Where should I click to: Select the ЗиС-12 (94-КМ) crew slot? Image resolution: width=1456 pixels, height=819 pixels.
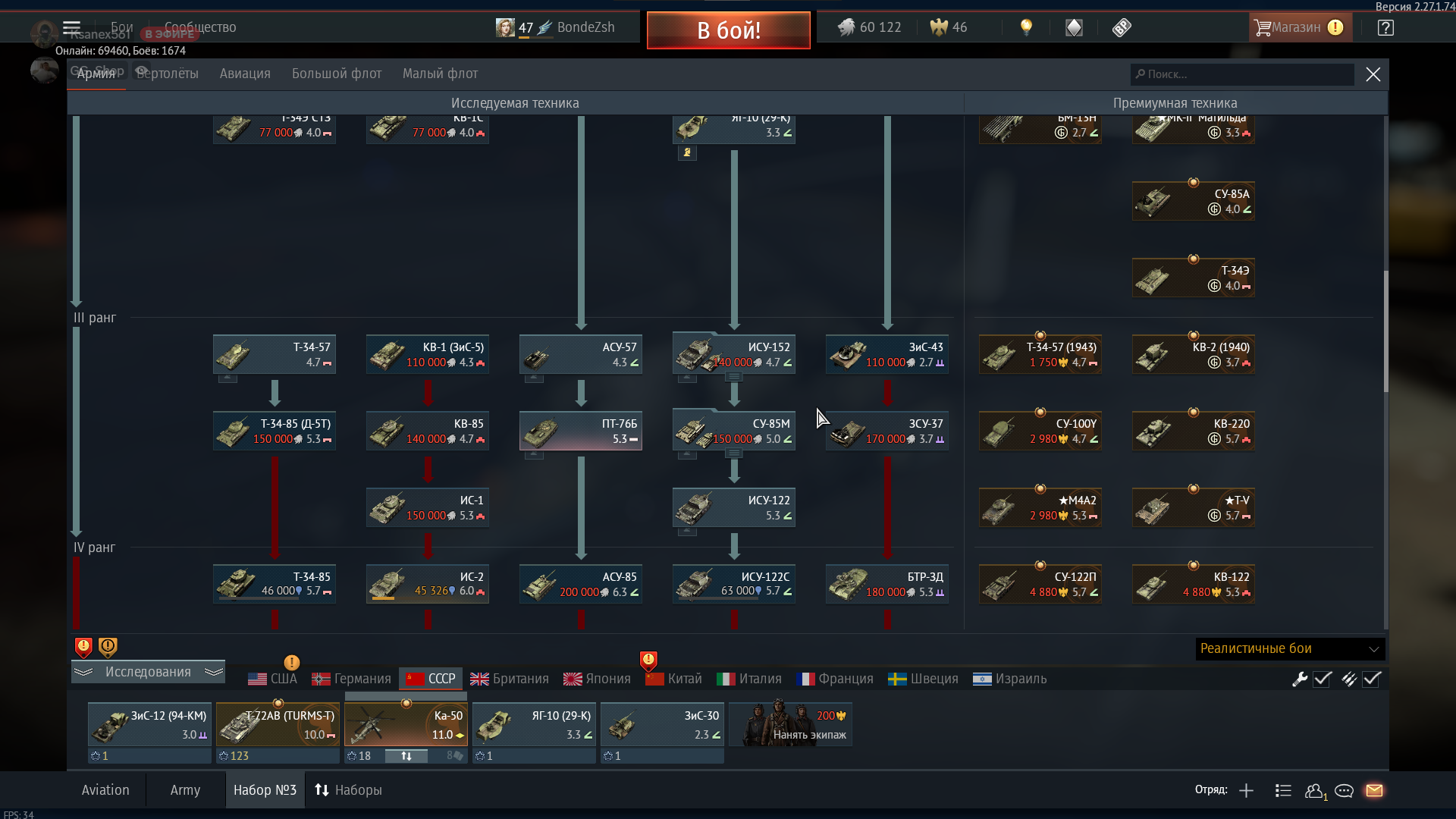pos(149,724)
